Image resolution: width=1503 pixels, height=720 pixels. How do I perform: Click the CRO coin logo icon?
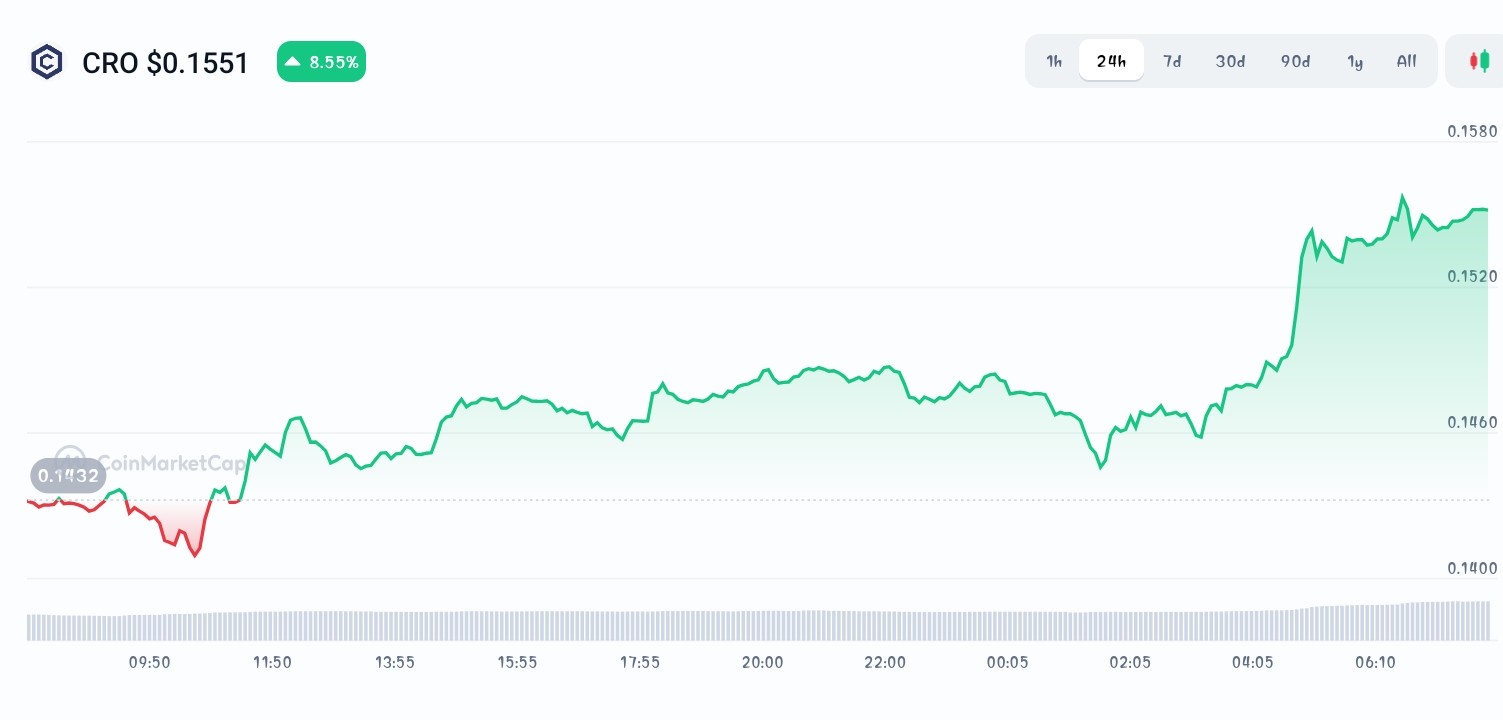[x=46, y=62]
